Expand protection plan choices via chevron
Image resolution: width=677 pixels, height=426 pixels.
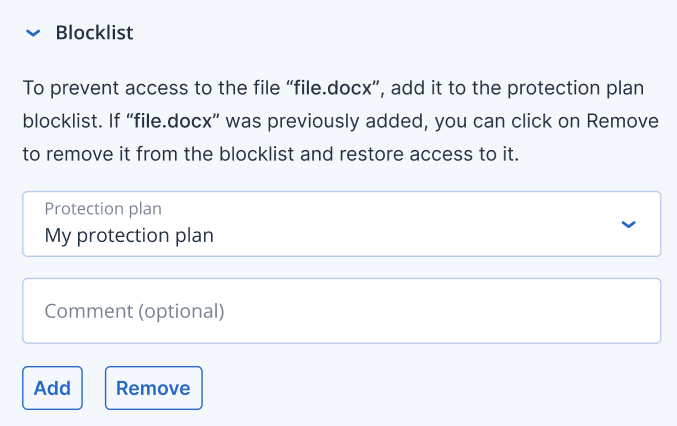(x=628, y=224)
